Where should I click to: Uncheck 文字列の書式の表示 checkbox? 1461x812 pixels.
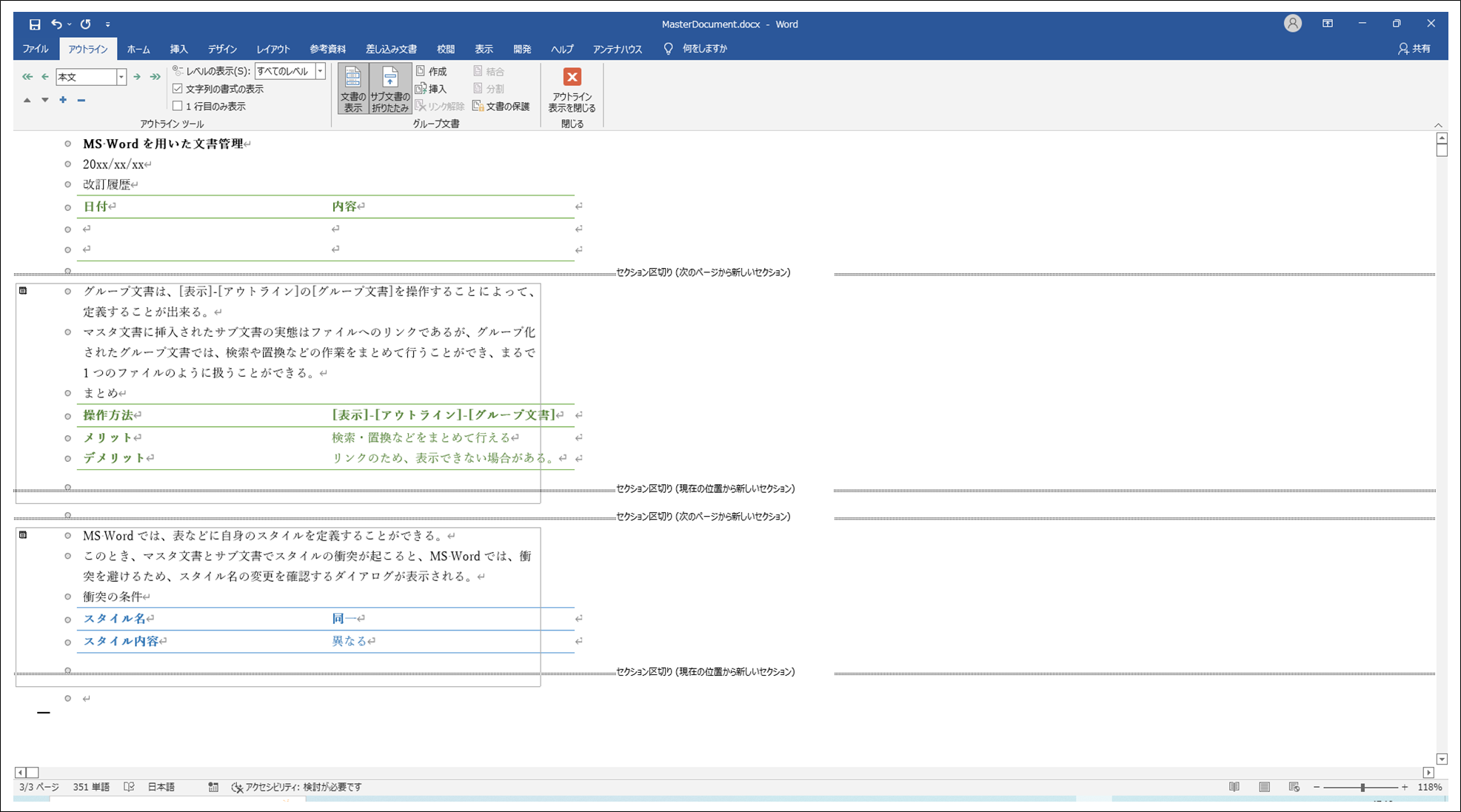178,89
